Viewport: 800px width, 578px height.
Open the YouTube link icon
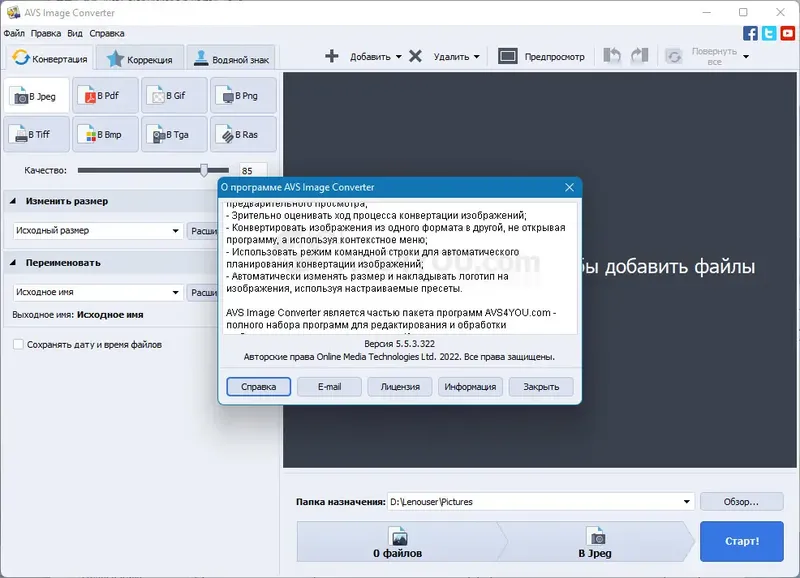788,33
